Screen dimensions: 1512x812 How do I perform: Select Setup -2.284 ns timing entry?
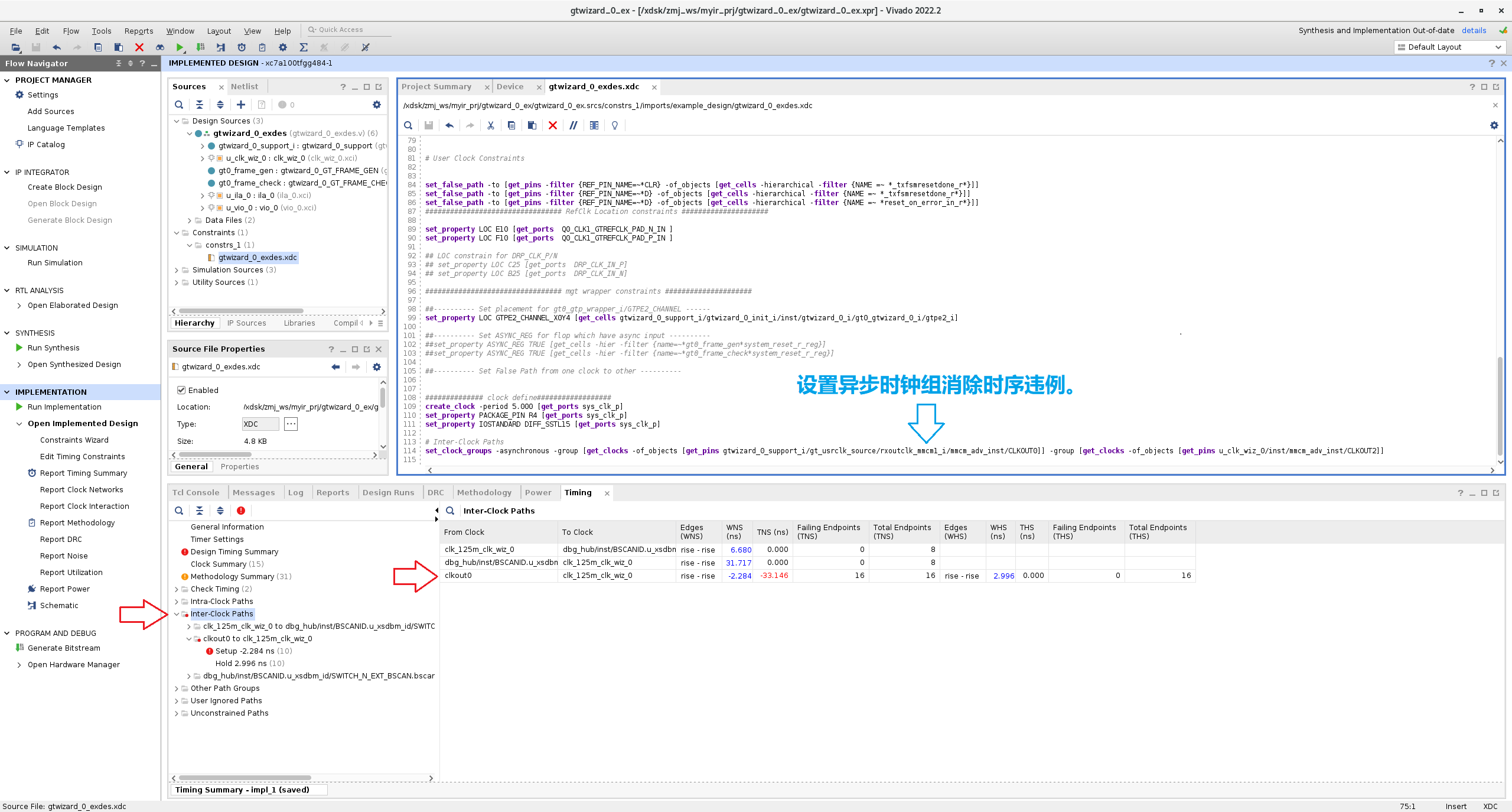click(253, 651)
